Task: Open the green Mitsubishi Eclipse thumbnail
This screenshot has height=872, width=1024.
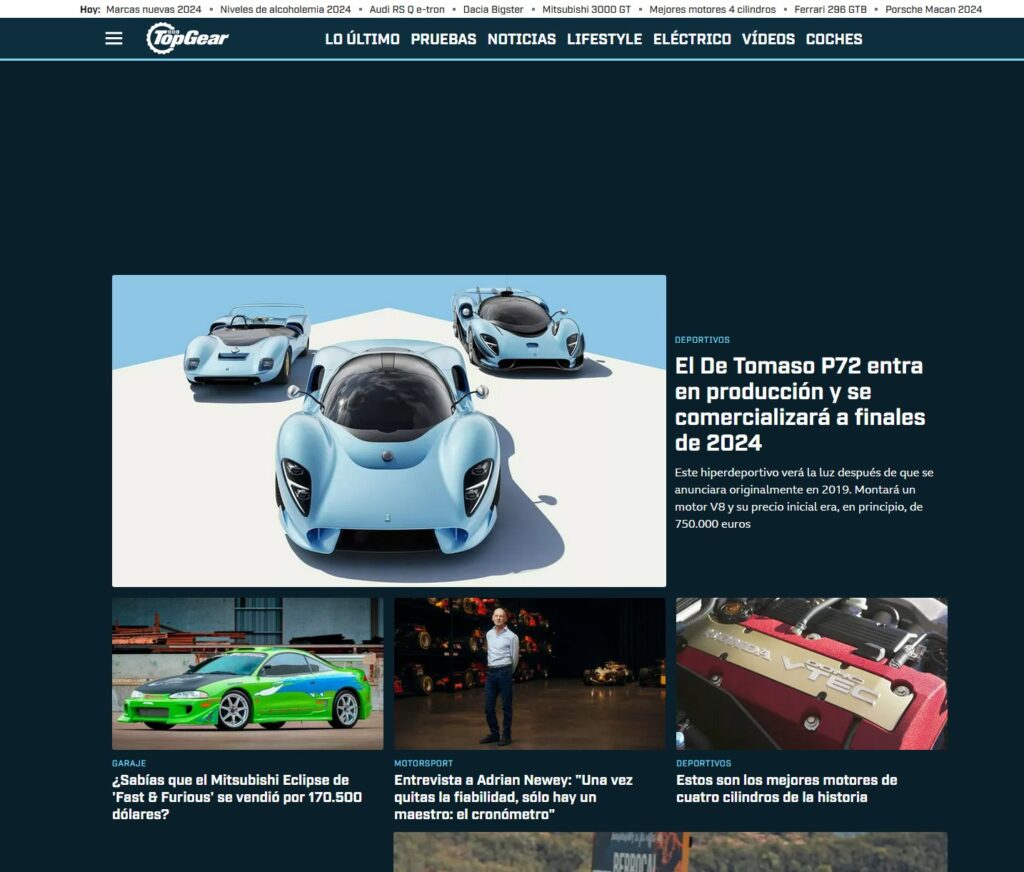Action: tap(248, 673)
